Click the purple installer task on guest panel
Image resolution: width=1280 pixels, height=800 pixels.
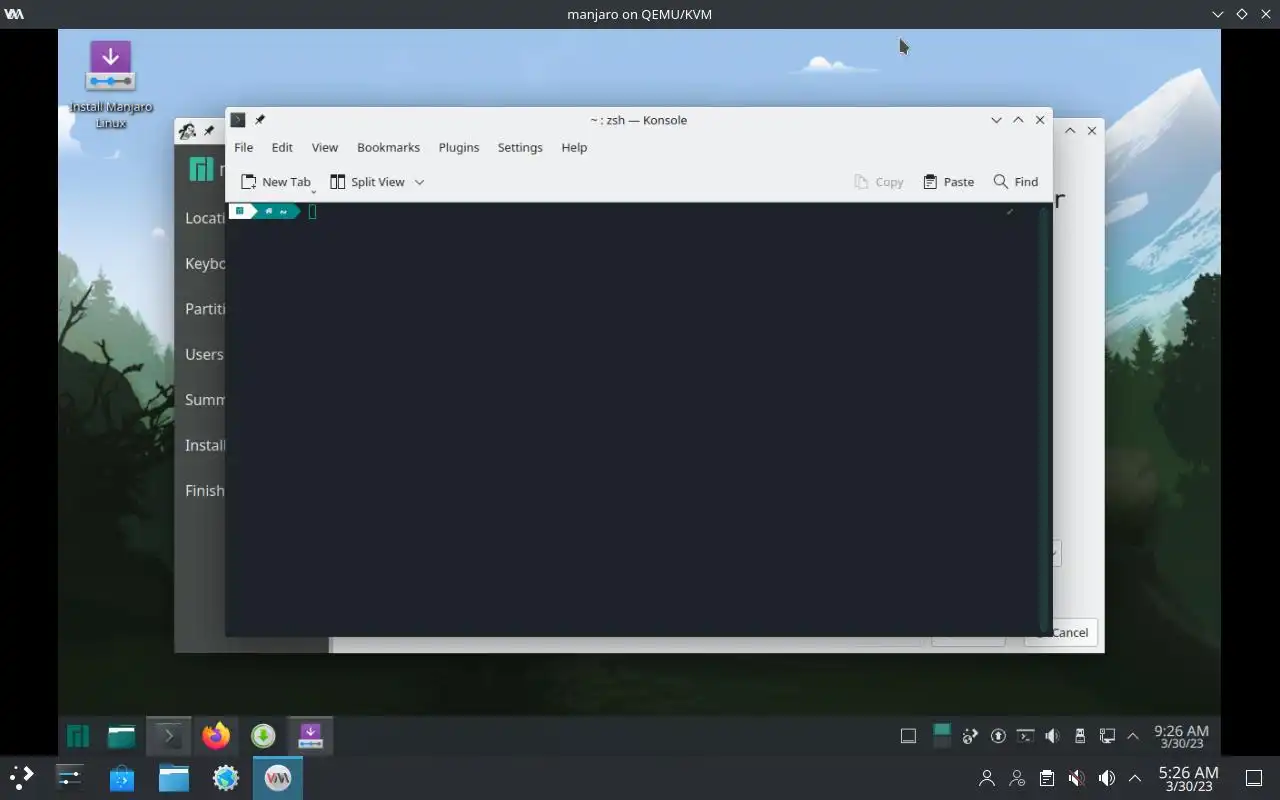coord(310,737)
